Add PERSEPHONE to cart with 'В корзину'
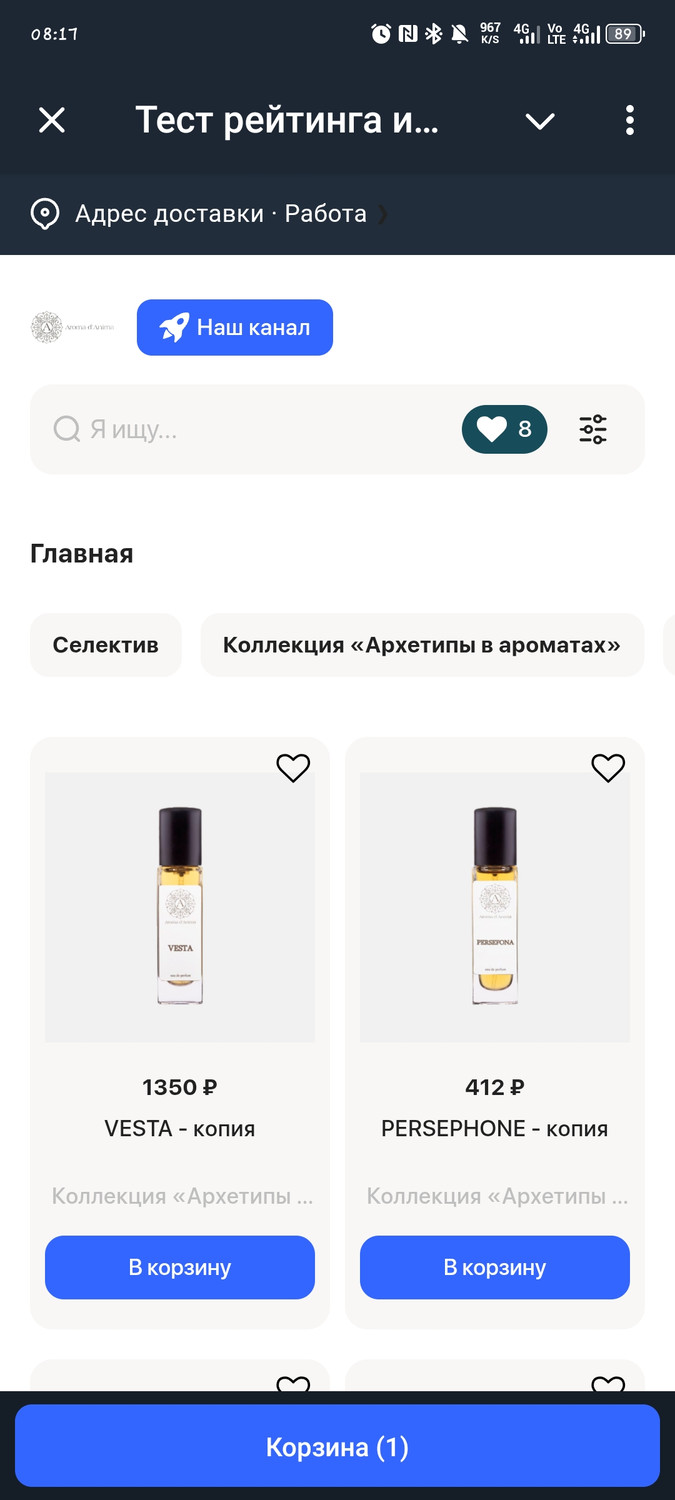This screenshot has height=1500, width=675. 495,1267
